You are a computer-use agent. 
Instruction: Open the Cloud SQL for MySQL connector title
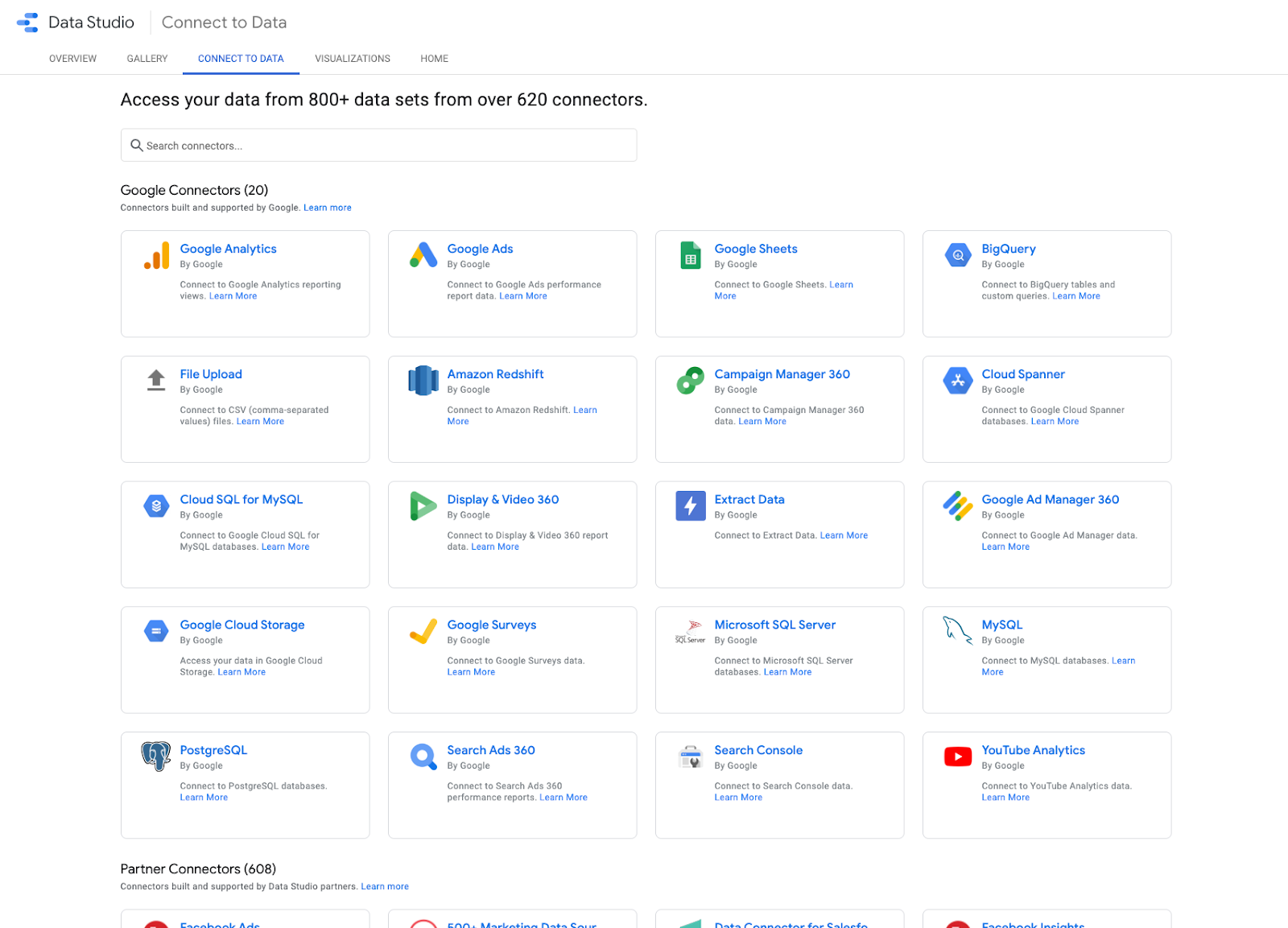[x=242, y=500]
